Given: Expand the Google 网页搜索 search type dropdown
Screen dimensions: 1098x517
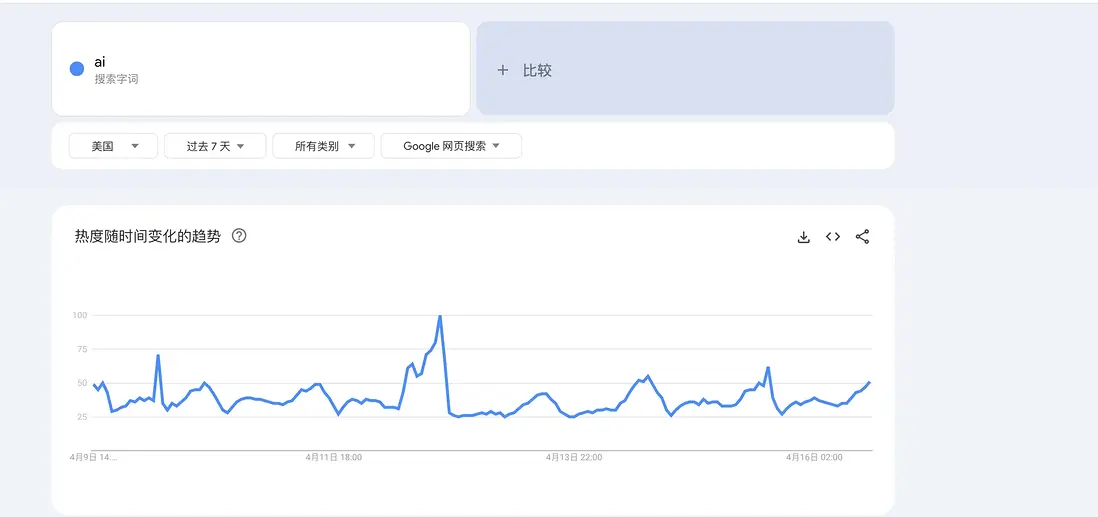Looking at the screenshot, I should coord(451,146).
